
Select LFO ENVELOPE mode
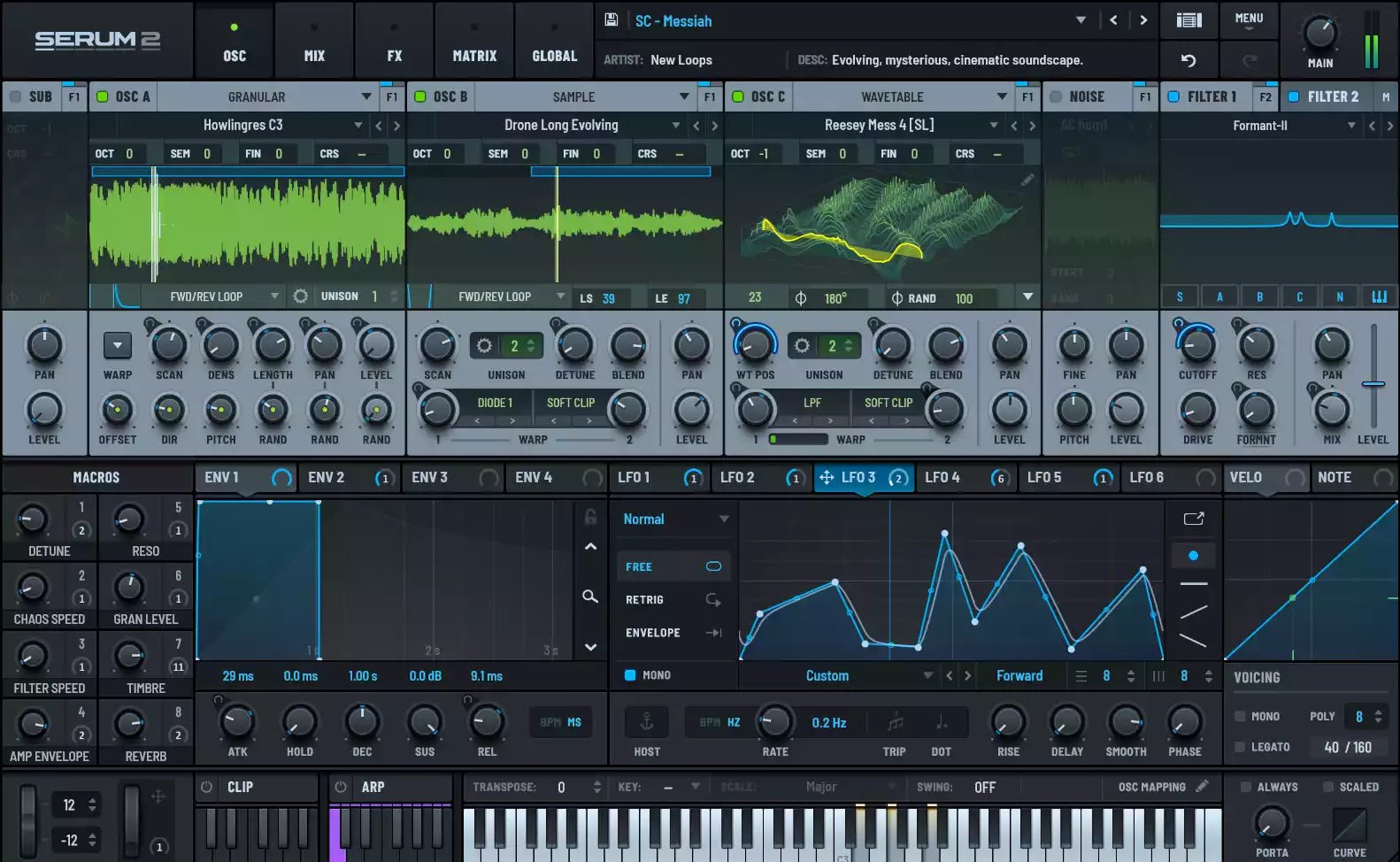673,633
